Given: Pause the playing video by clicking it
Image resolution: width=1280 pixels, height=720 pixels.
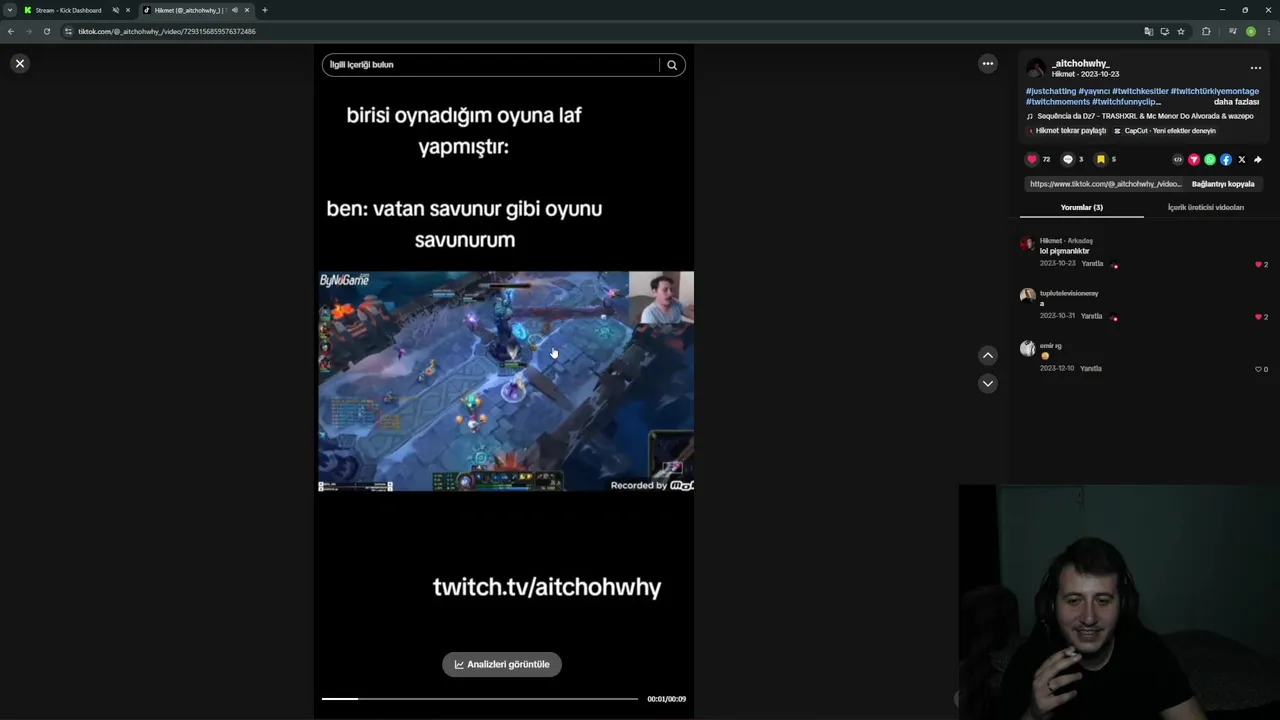Looking at the screenshot, I should pyautogui.click(x=506, y=381).
